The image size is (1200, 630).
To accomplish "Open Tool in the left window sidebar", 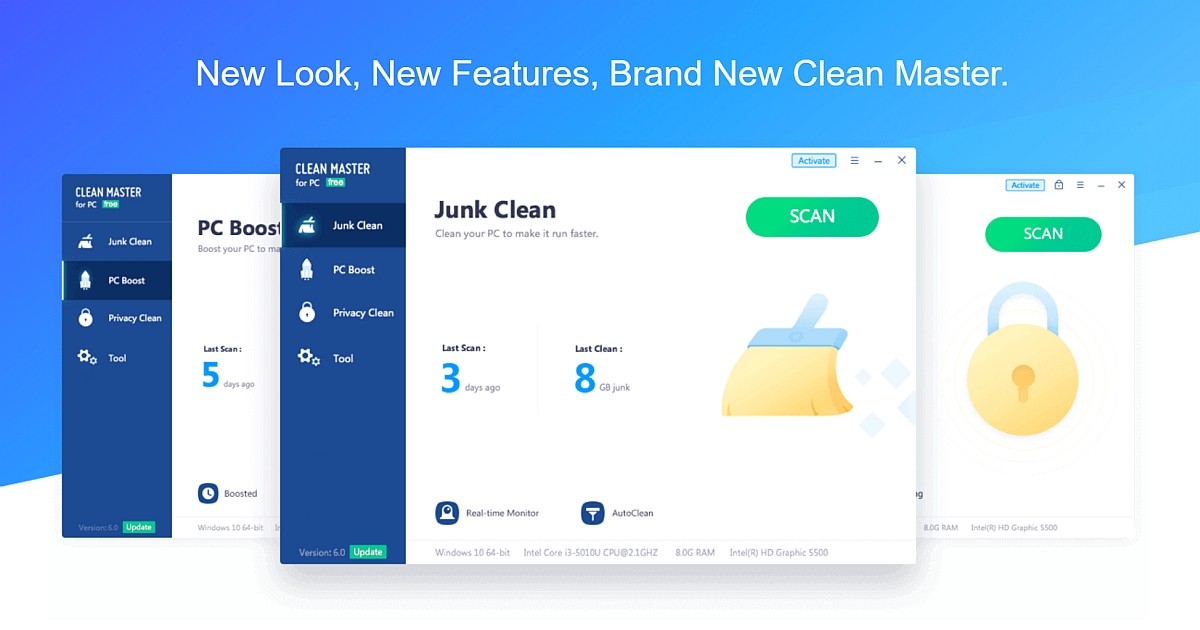I will tap(117, 357).
